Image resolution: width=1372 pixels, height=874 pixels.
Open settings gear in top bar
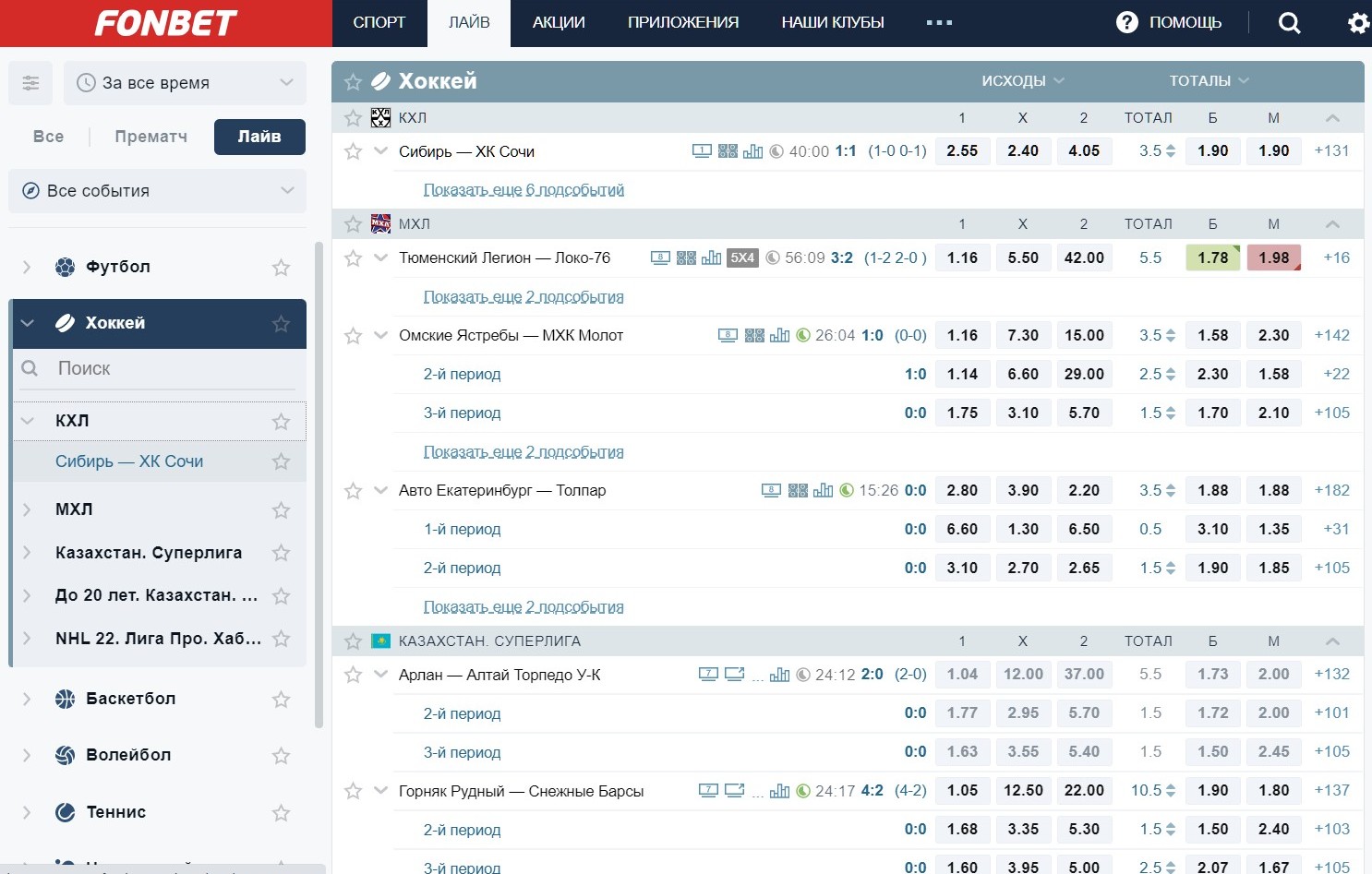coord(1359,23)
